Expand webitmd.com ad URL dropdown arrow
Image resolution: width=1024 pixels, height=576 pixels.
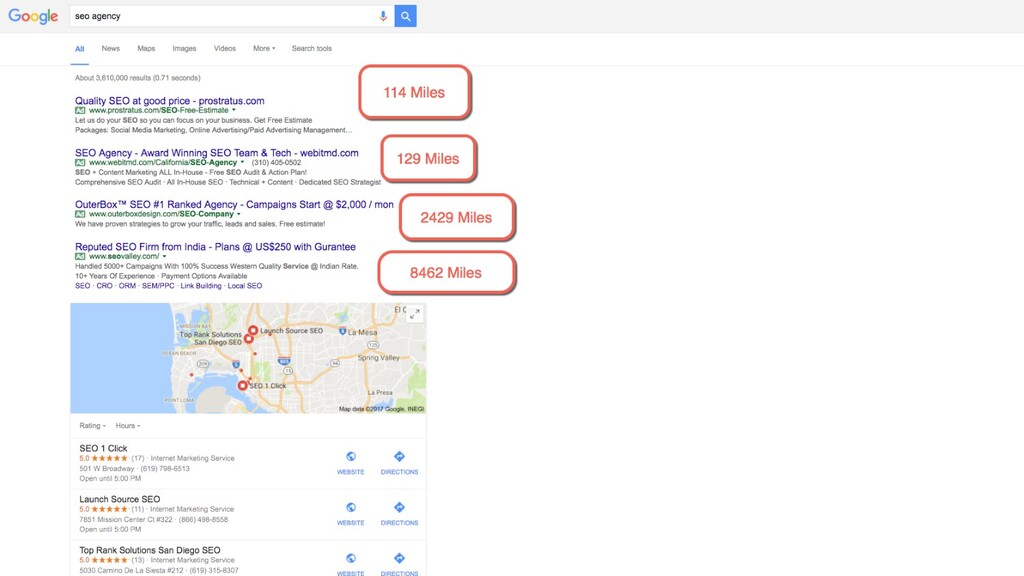pos(242,163)
